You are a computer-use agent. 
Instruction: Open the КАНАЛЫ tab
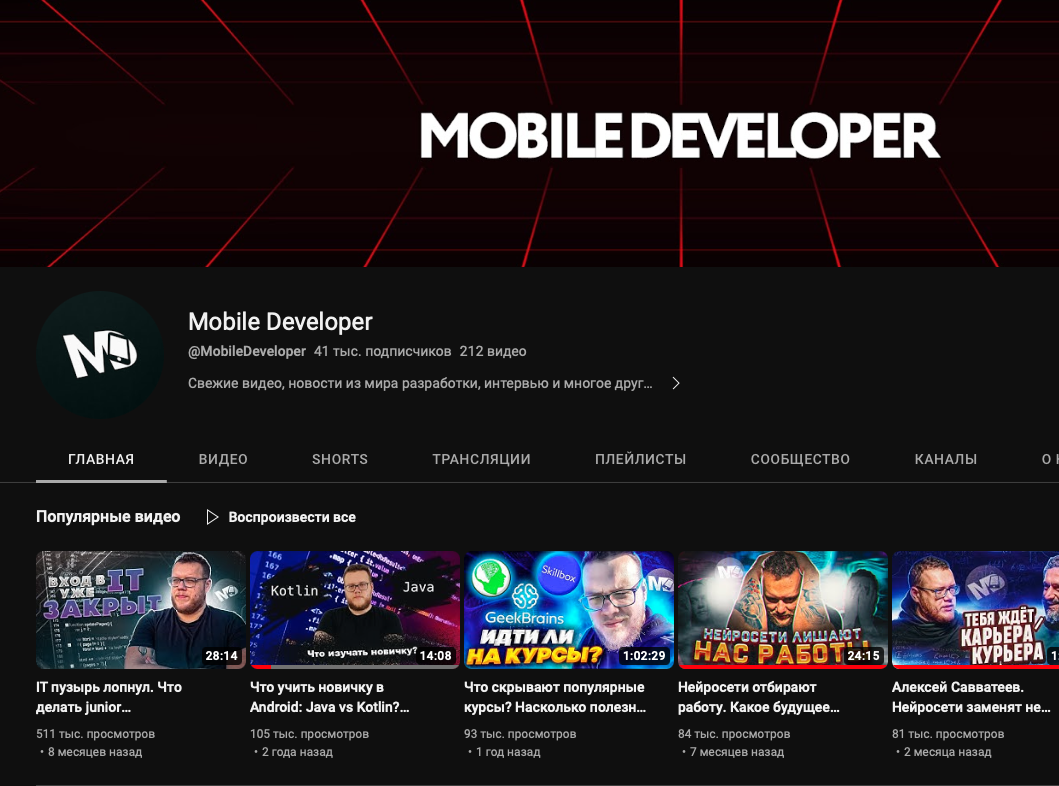point(945,459)
